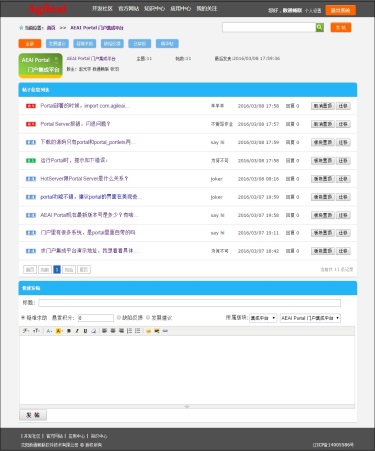Open footer 官方网站 link
This screenshot has height=451, width=375.
[54, 436]
